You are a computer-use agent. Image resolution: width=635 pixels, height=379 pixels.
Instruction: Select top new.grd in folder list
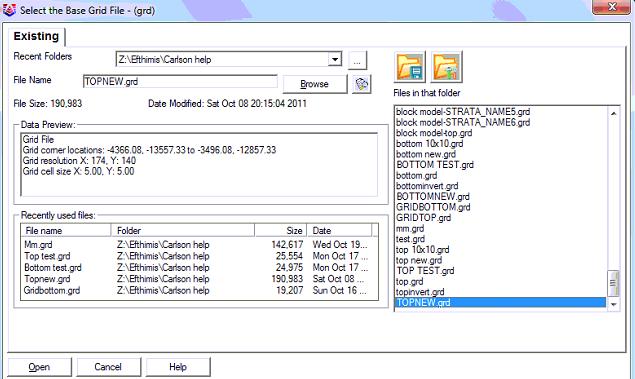419,260
